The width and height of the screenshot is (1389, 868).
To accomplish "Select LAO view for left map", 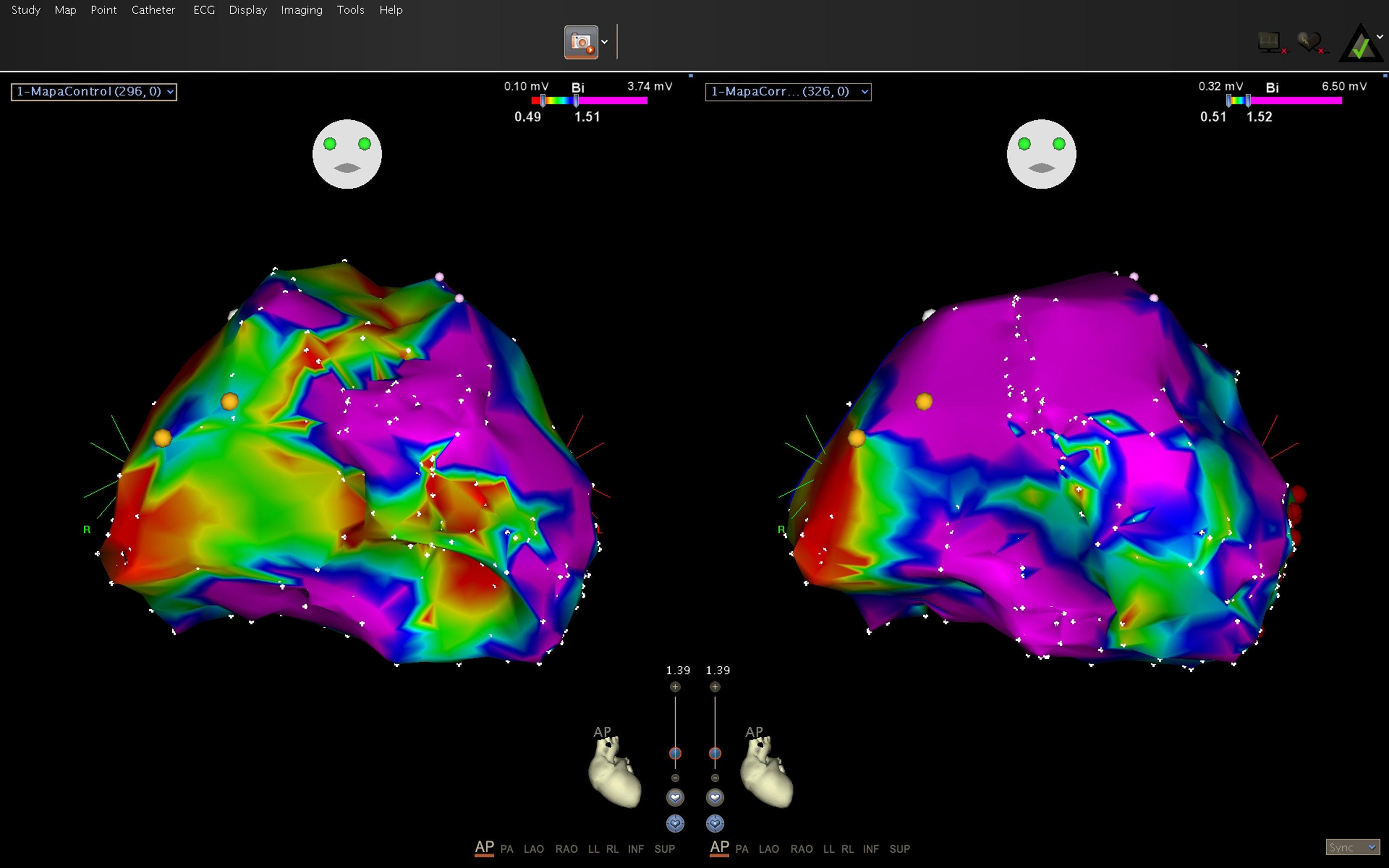I will coord(533,849).
